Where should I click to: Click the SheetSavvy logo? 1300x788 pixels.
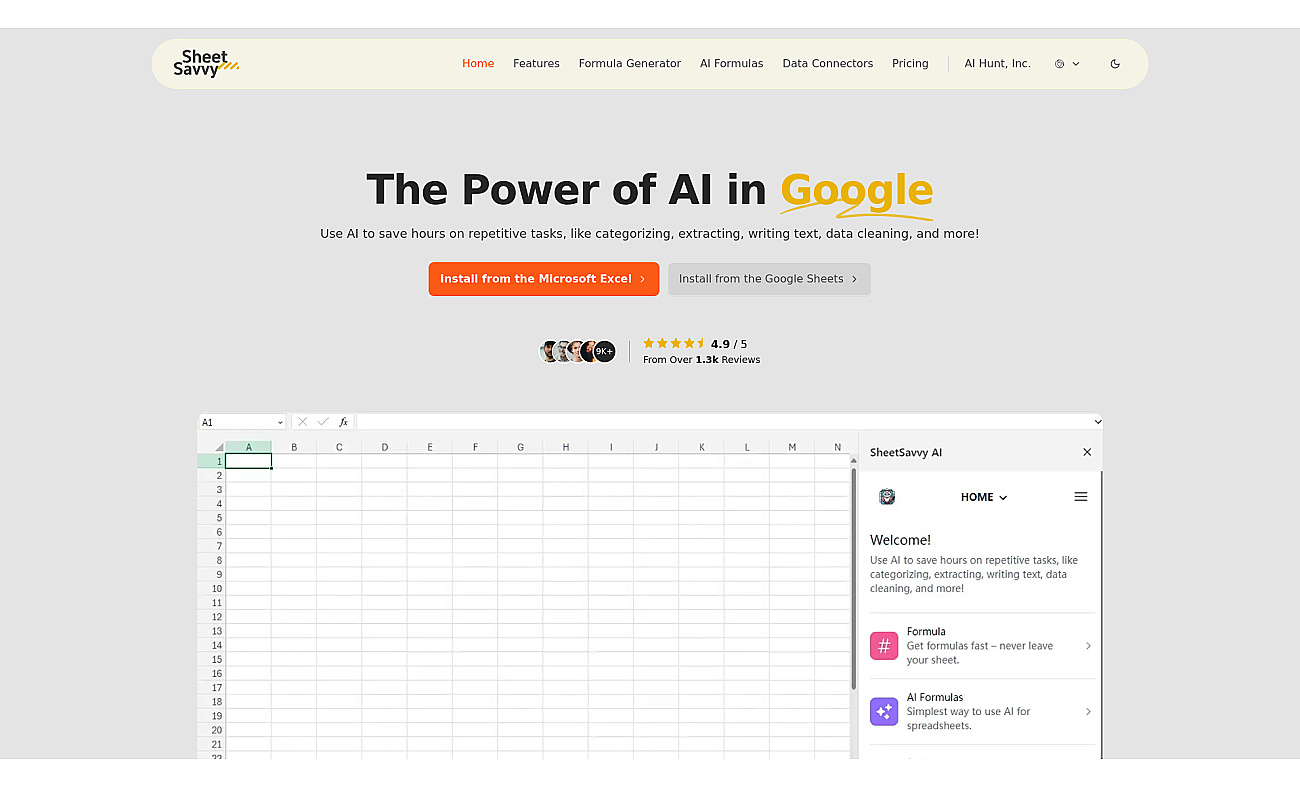click(x=206, y=63)
